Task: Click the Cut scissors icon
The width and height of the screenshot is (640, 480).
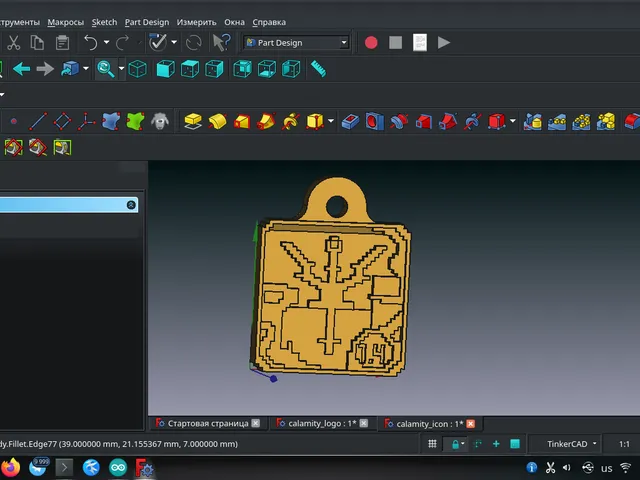Action: (x=13, y=42)
